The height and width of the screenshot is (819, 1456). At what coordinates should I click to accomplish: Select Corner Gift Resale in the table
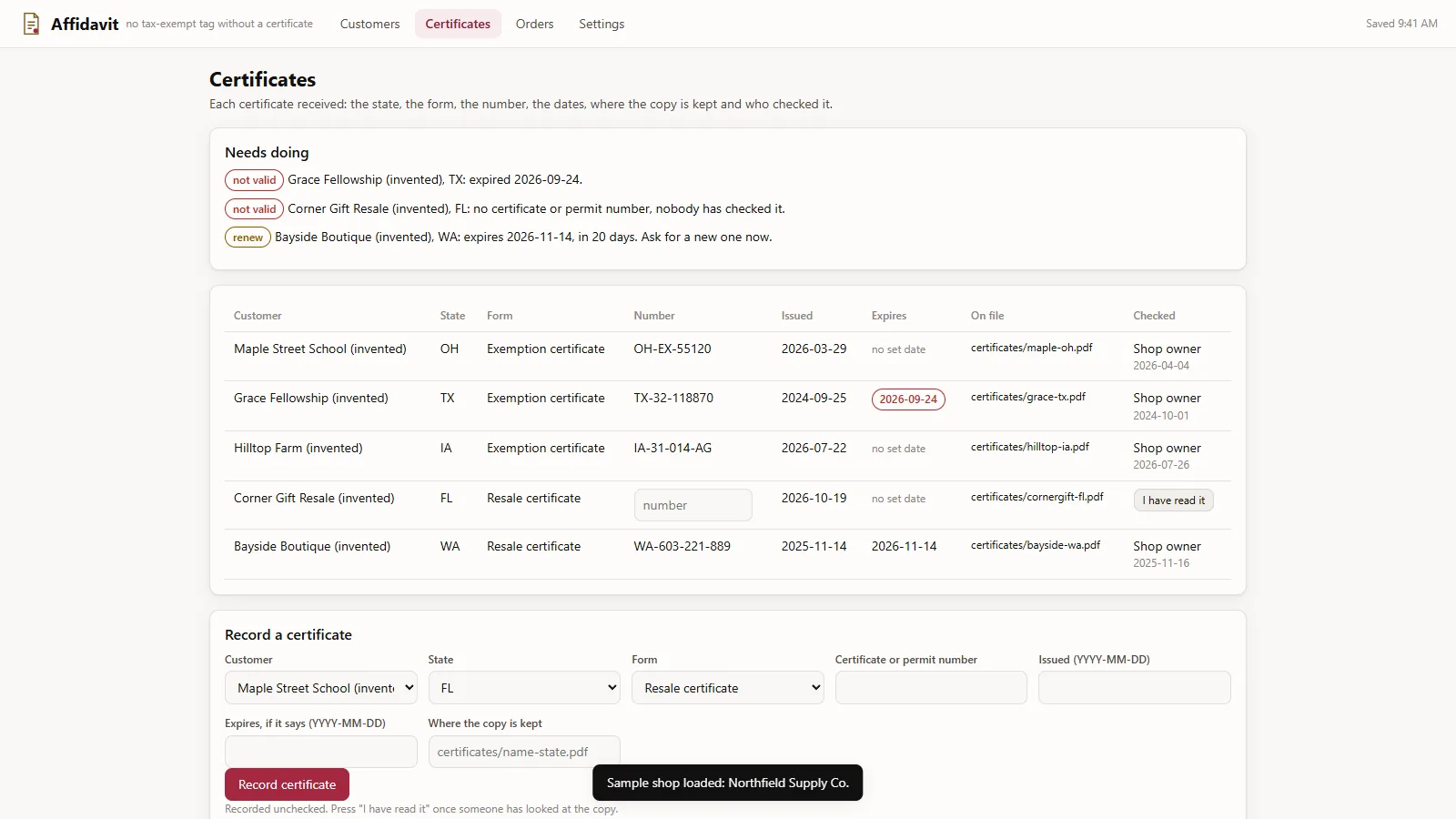point(314,498)
